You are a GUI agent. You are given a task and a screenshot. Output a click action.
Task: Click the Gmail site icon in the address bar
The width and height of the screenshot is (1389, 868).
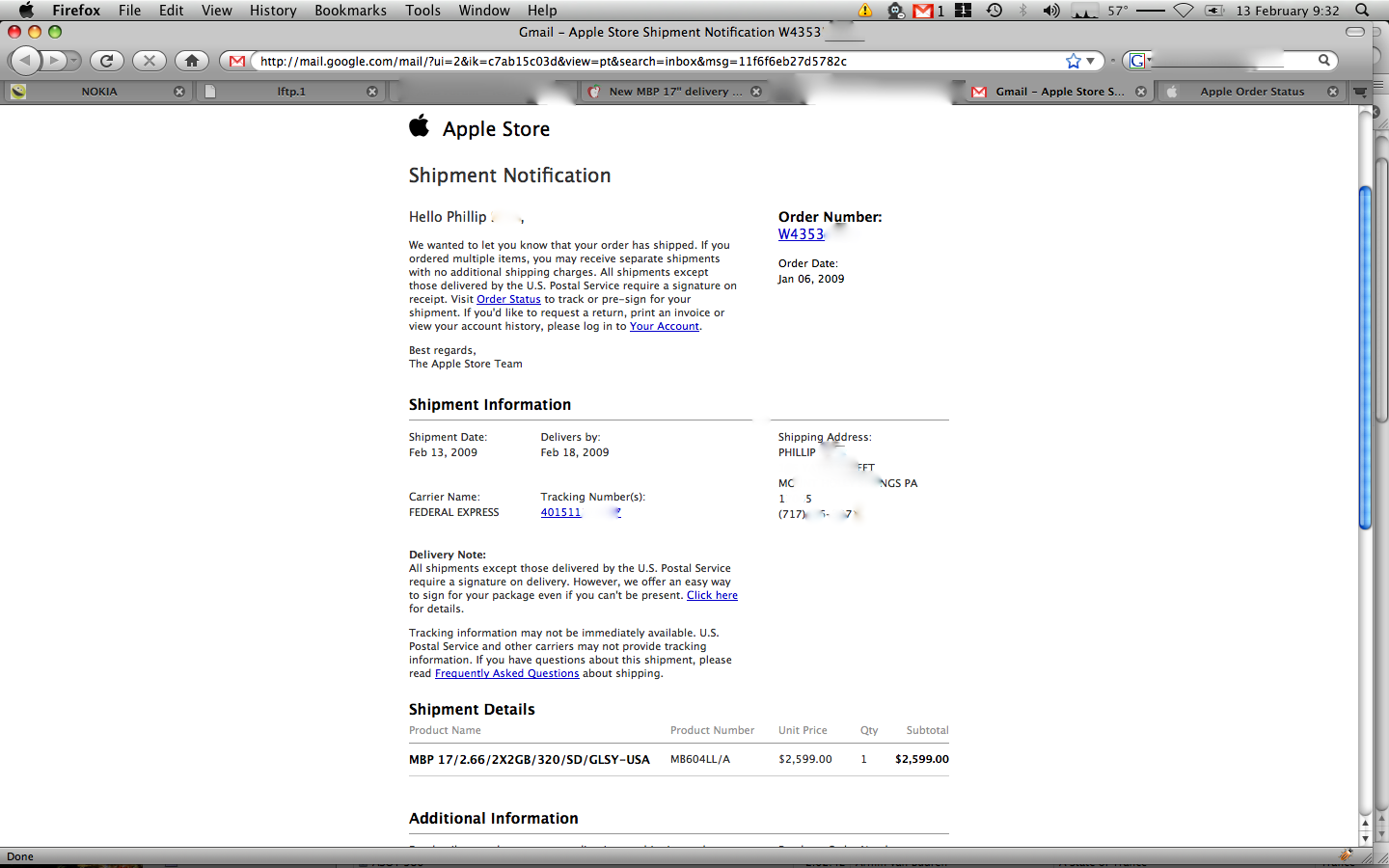[236, 61]
